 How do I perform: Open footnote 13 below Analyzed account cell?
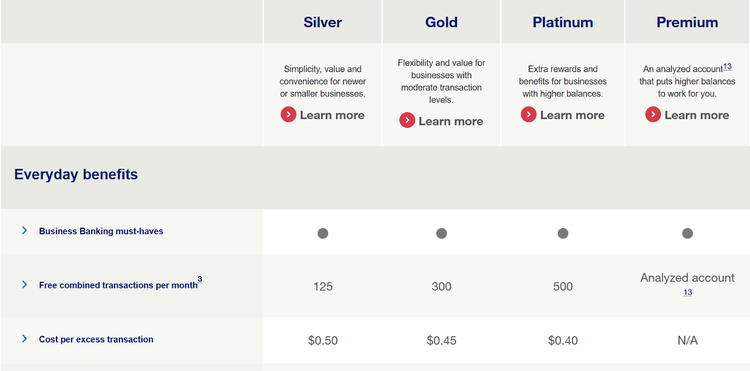(687, 292)
